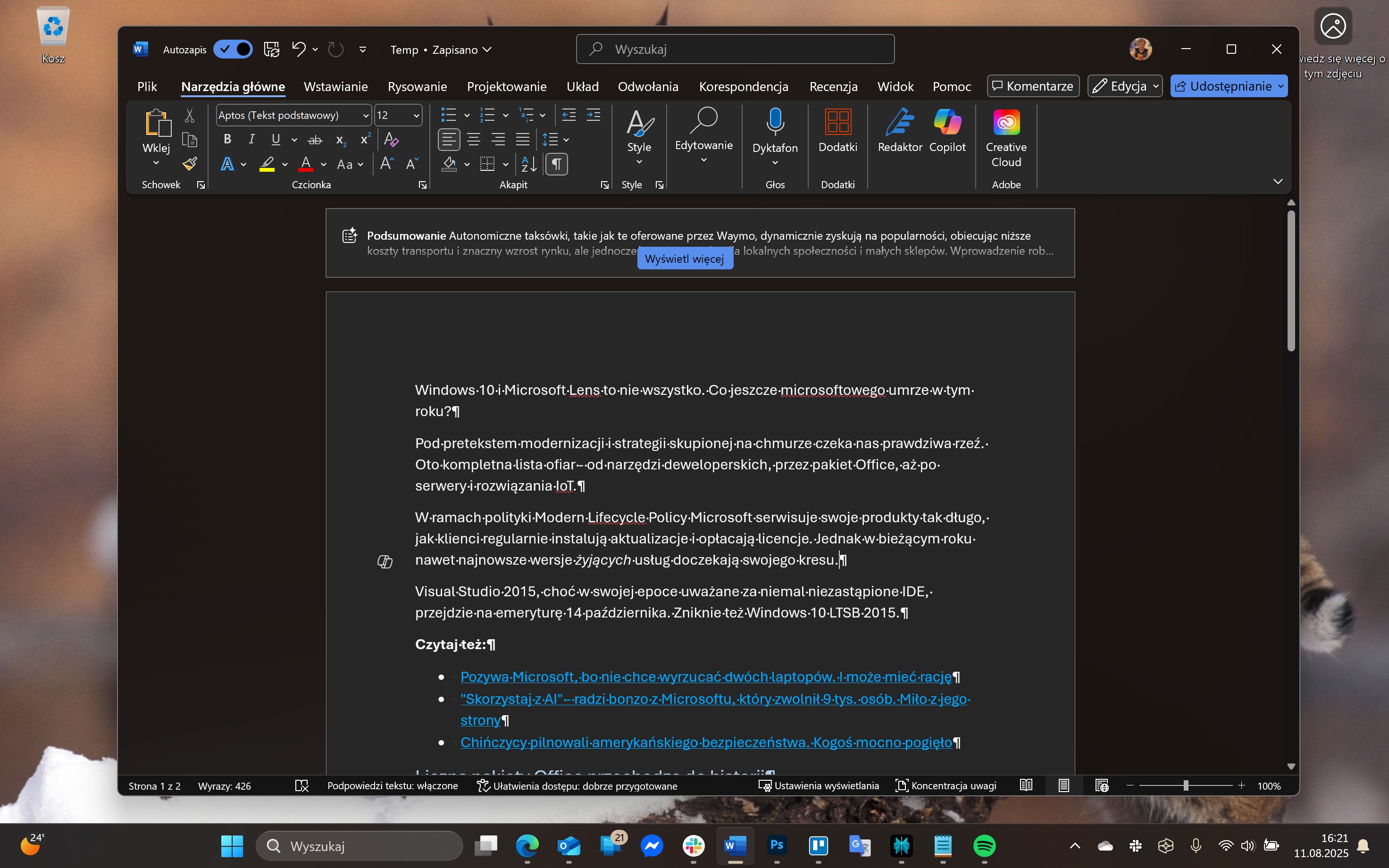
Task: Toggle italic formatting
Action: tap(251, 140)
